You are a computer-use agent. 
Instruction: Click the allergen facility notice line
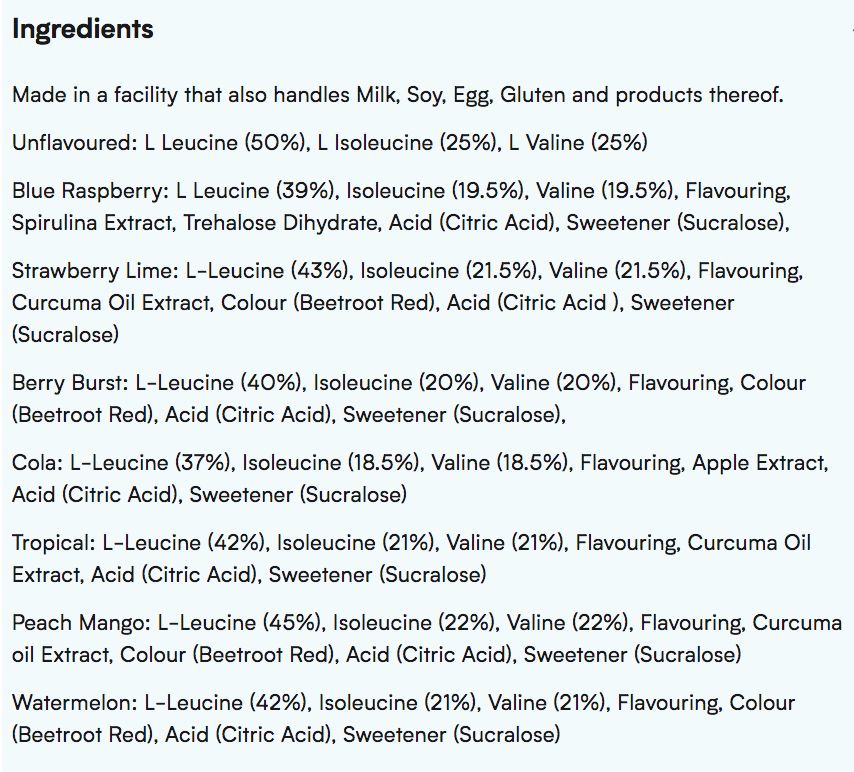pos(398,96)
